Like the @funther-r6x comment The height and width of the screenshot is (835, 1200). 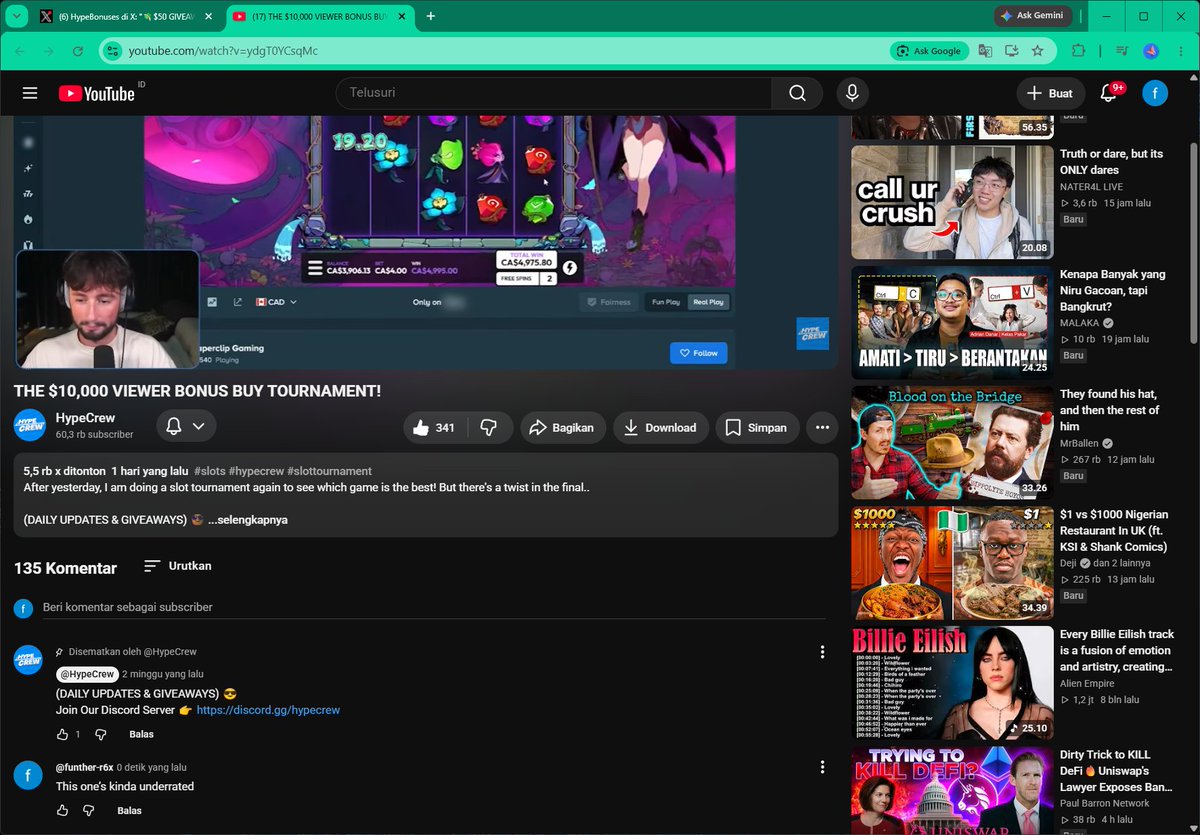pos(63,810)
